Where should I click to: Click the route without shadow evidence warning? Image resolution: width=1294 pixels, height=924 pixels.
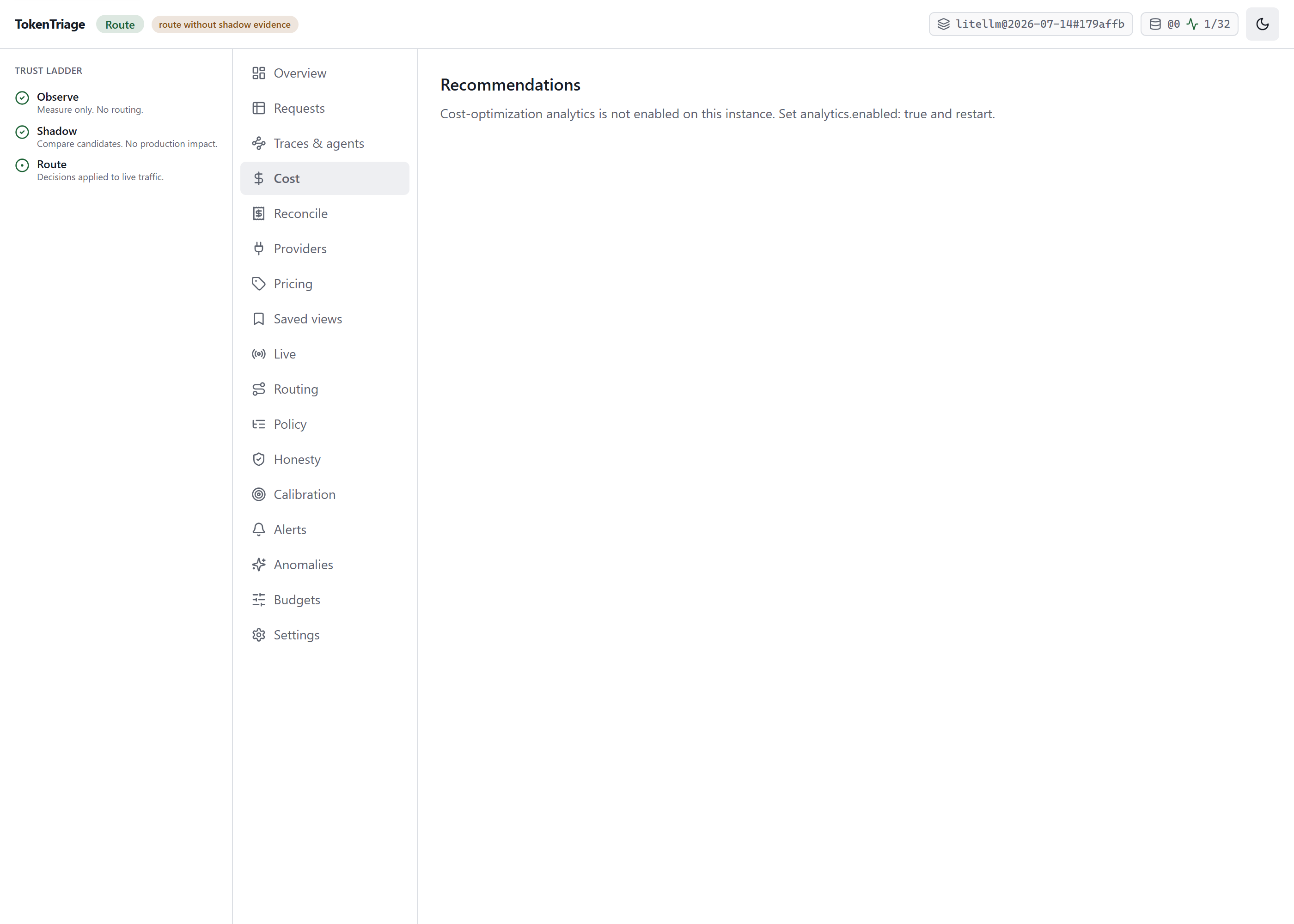pos(225,24)
